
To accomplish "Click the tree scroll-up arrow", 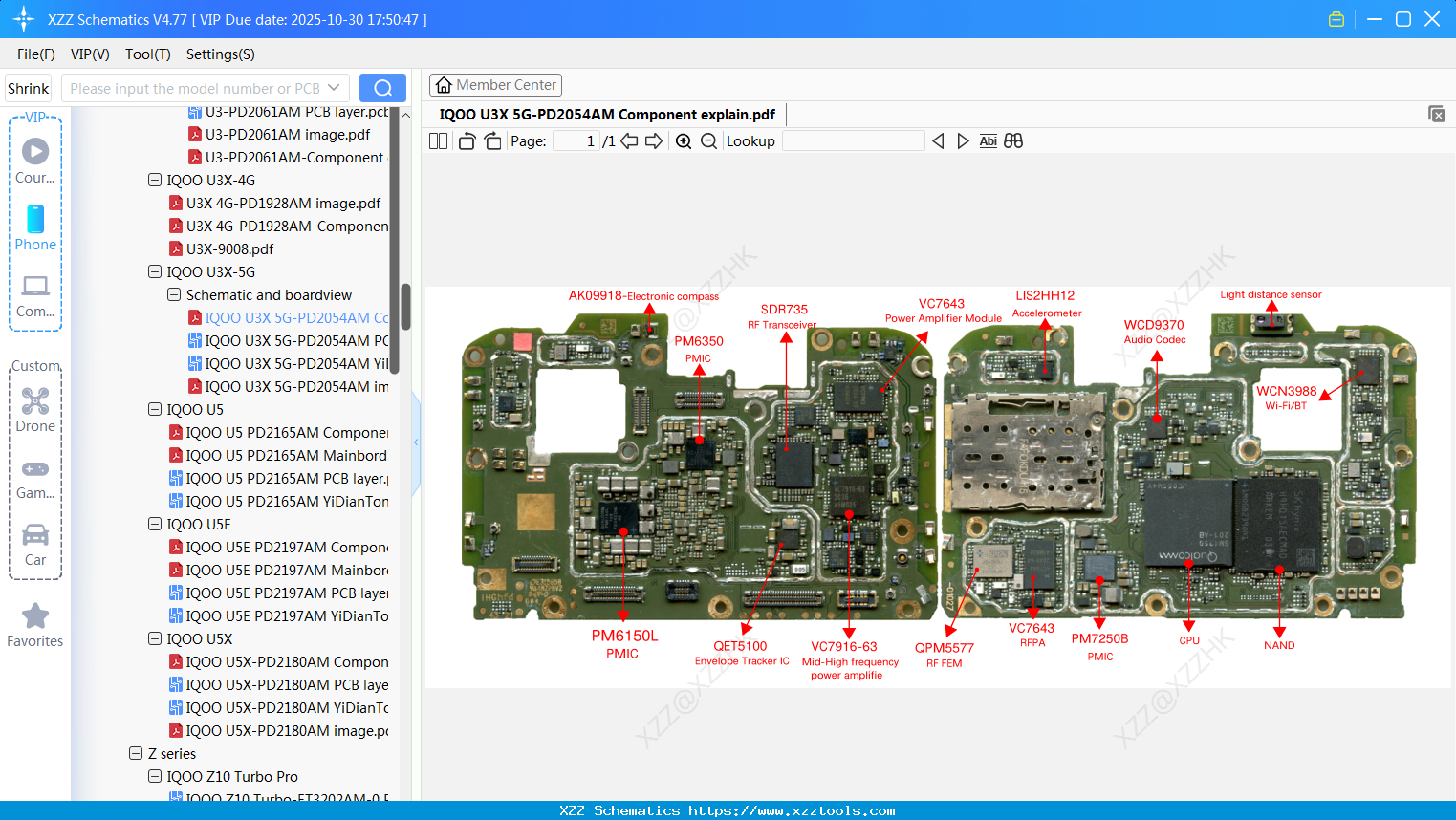I will (405, 115).
